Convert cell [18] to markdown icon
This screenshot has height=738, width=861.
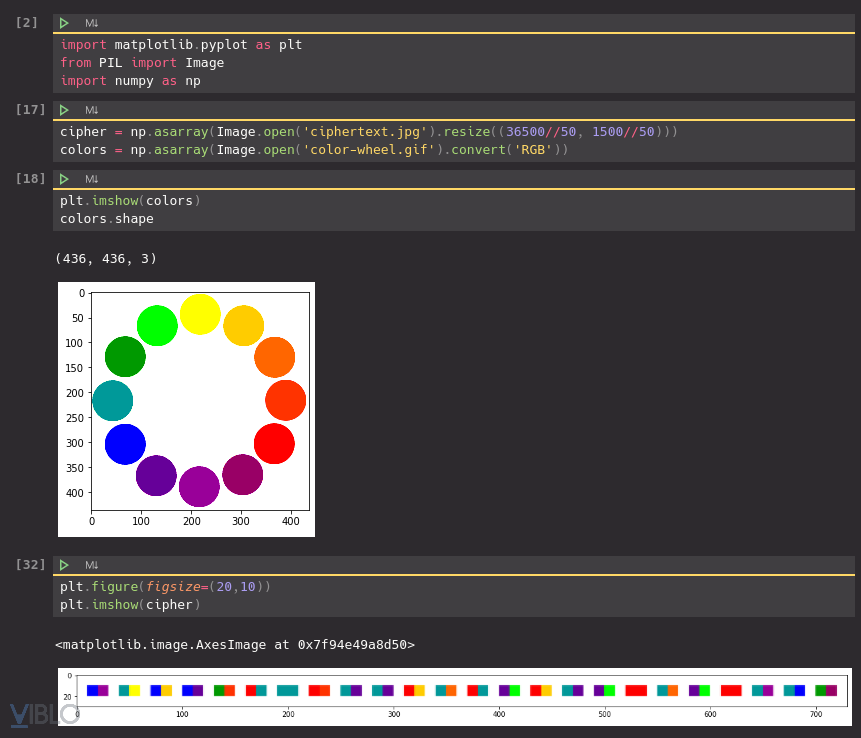tap(92, 179)
